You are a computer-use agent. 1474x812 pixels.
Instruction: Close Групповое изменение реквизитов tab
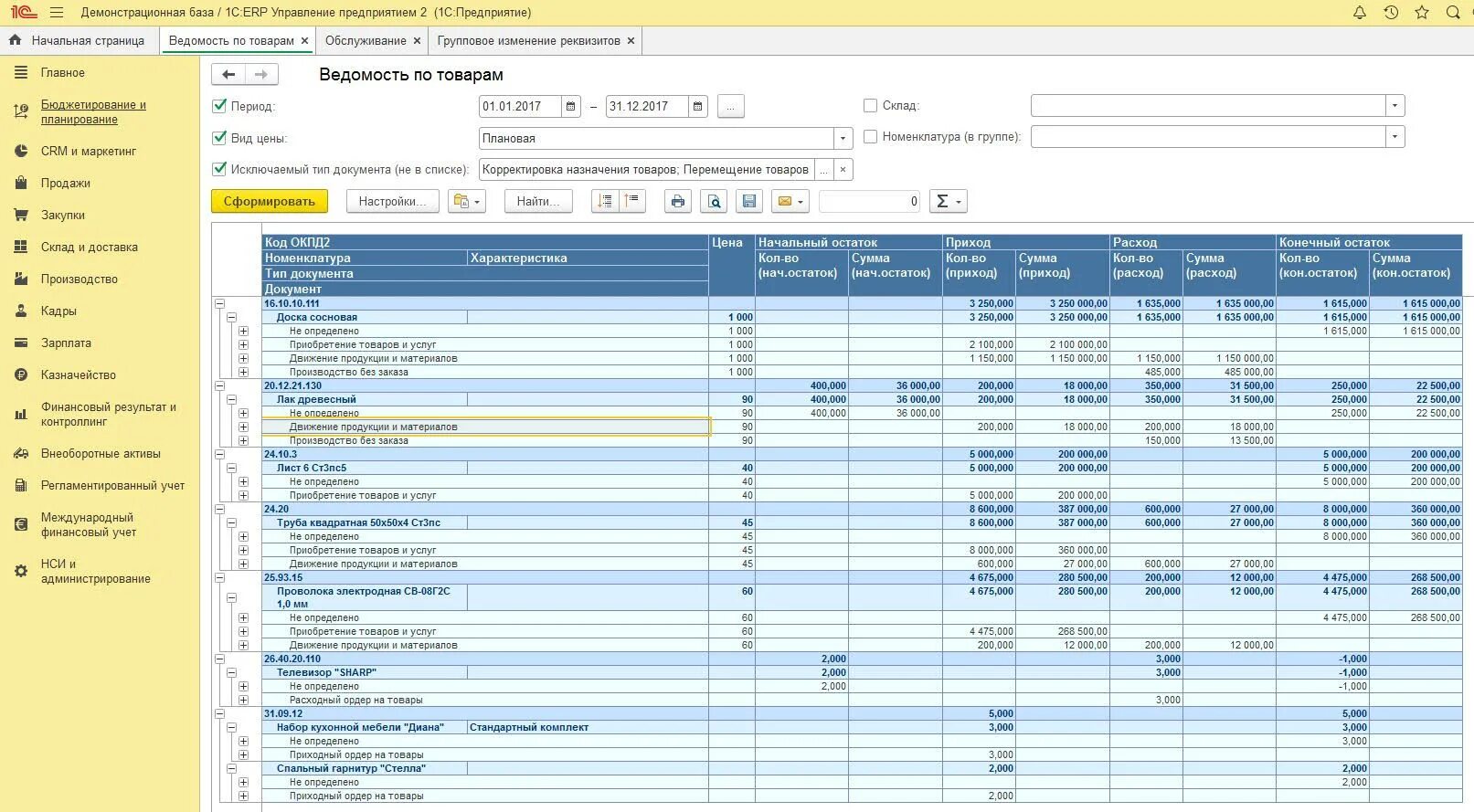631,40
